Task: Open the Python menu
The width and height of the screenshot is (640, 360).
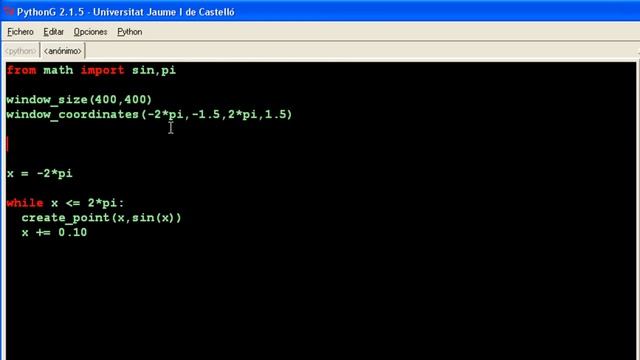Action: click(129, 32)
